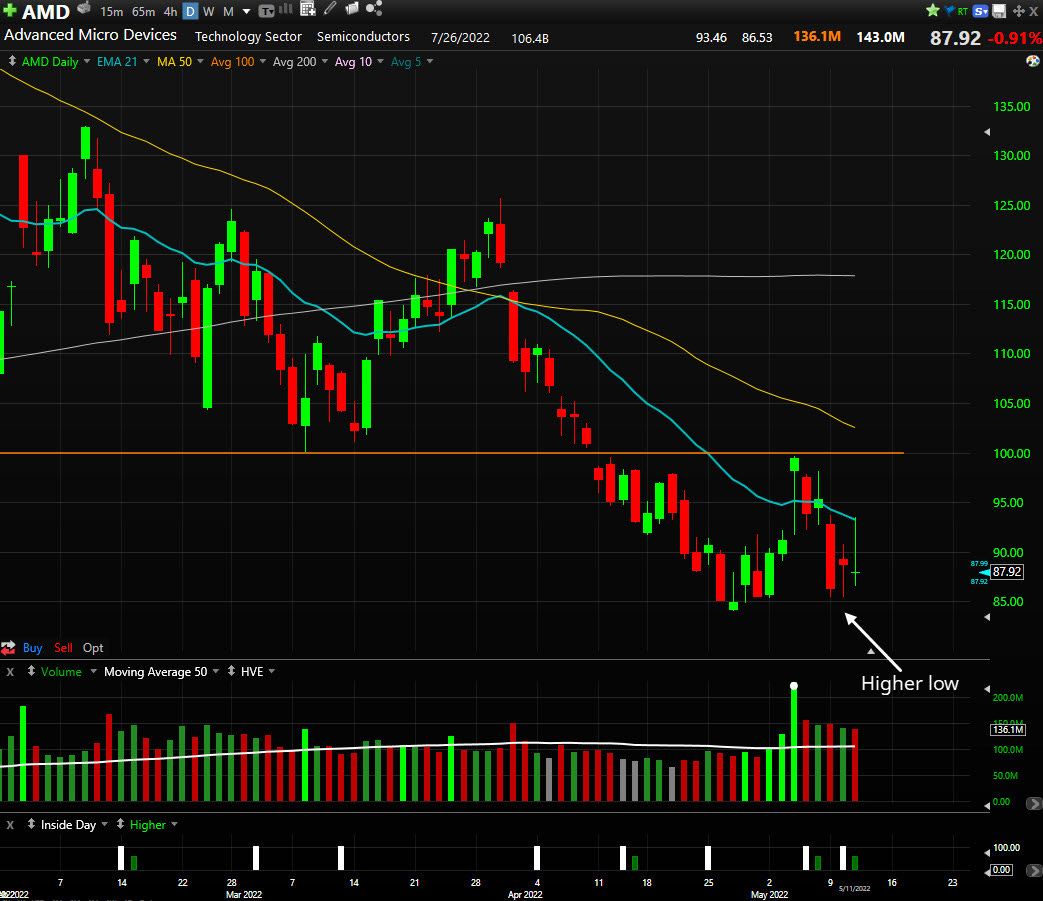
Task: Open the AMD Daily plot dropdown
Action: (x=87, y=61)
